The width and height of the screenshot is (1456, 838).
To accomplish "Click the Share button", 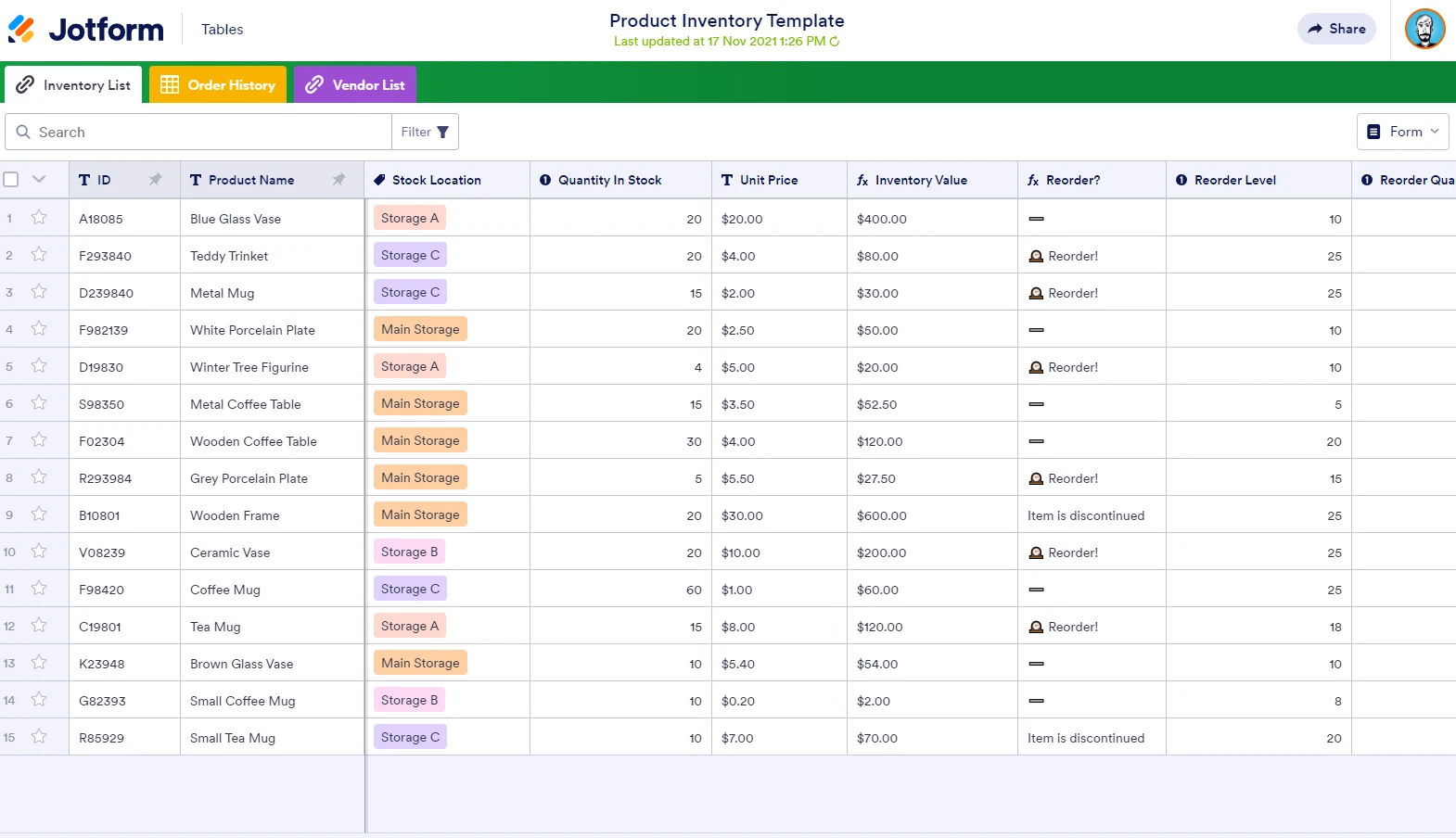I will (x=1336, y=29).
